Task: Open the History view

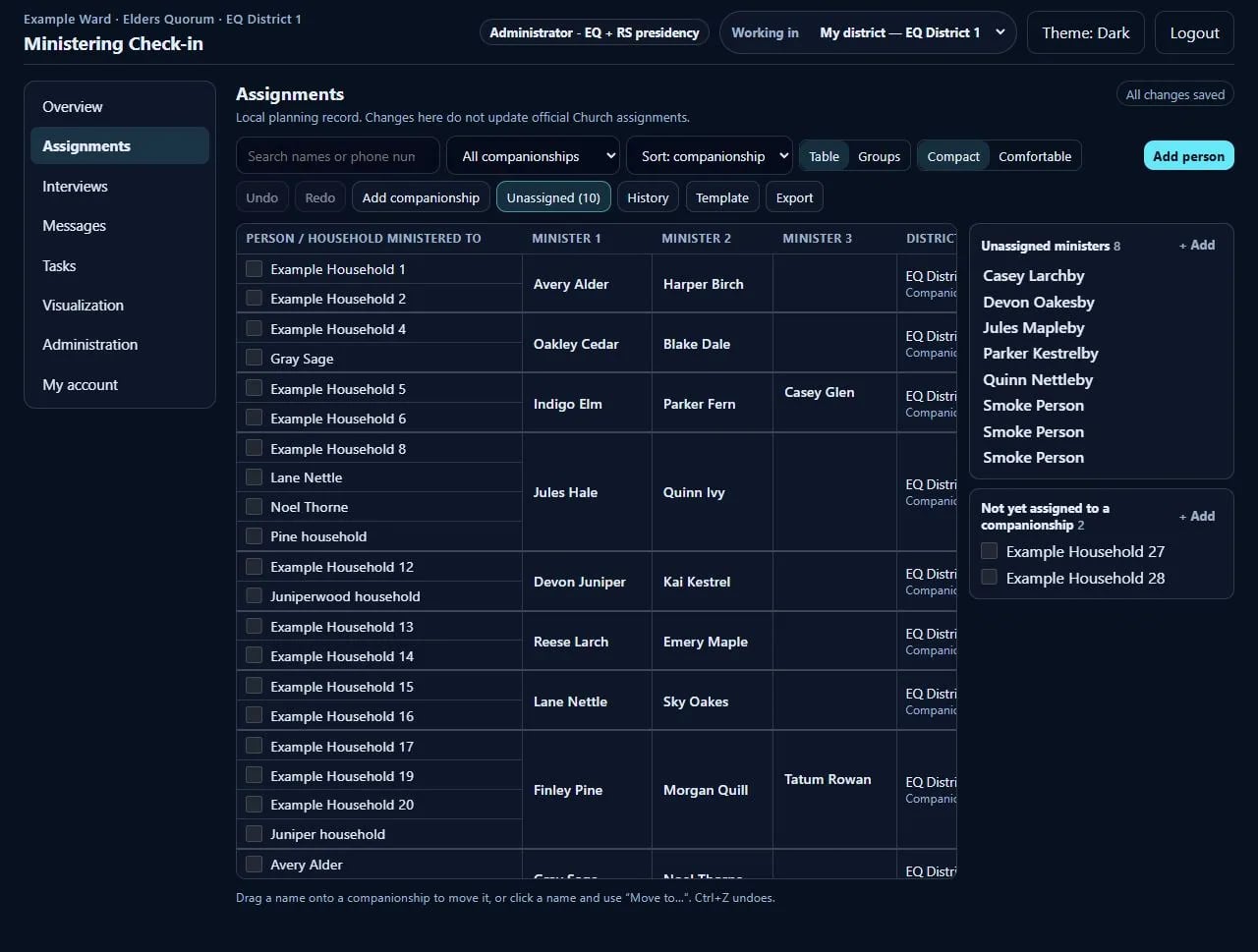Action: [x=648, y=197]
